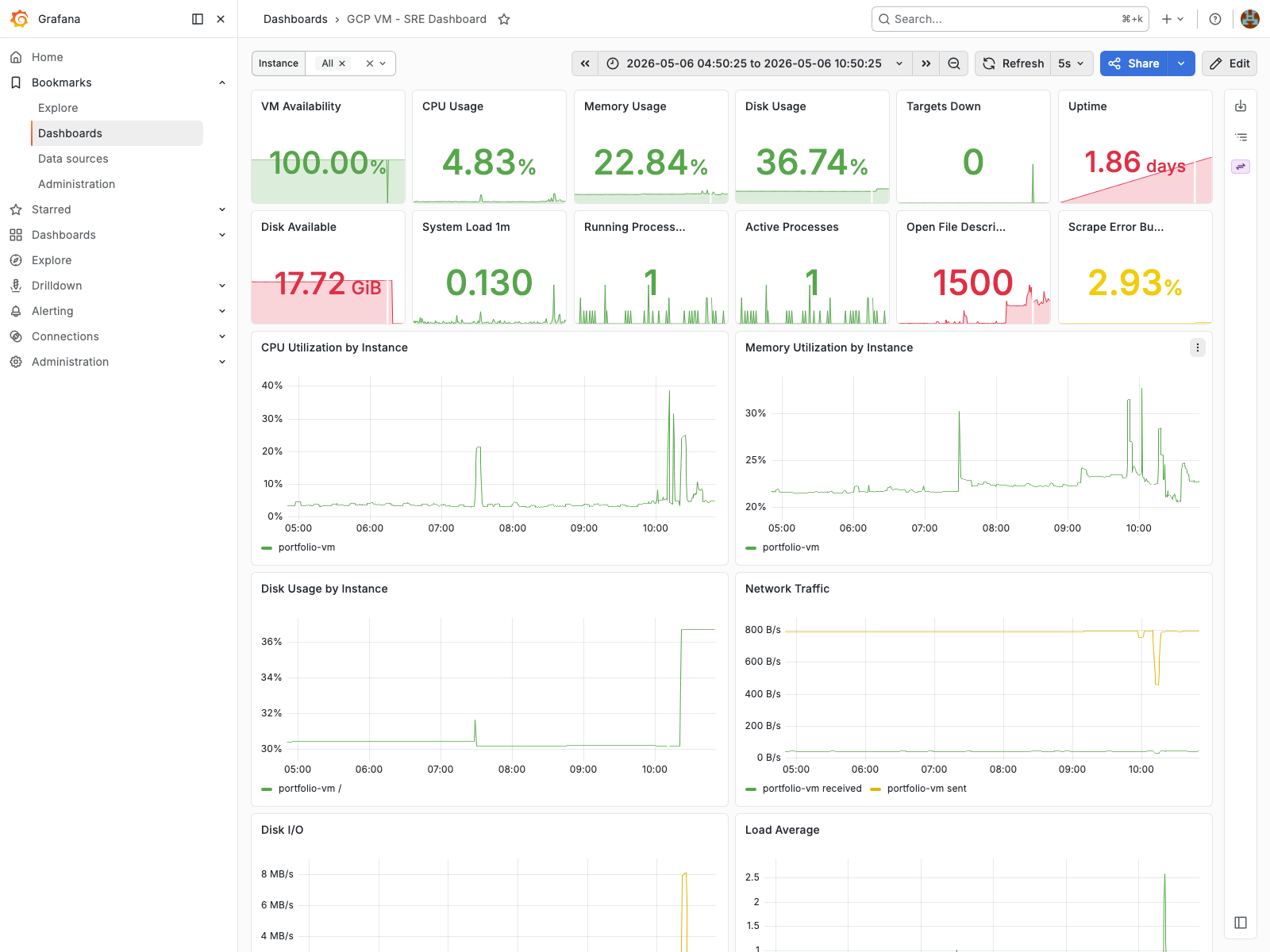Click the Share button
1270x952 pixels.
1133,63
